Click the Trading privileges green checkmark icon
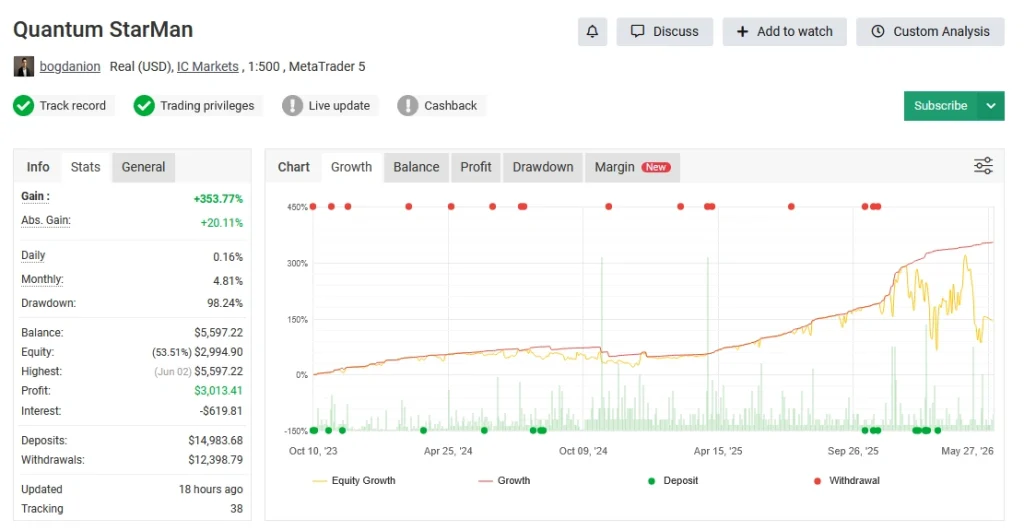 click(x=144, y=105)
